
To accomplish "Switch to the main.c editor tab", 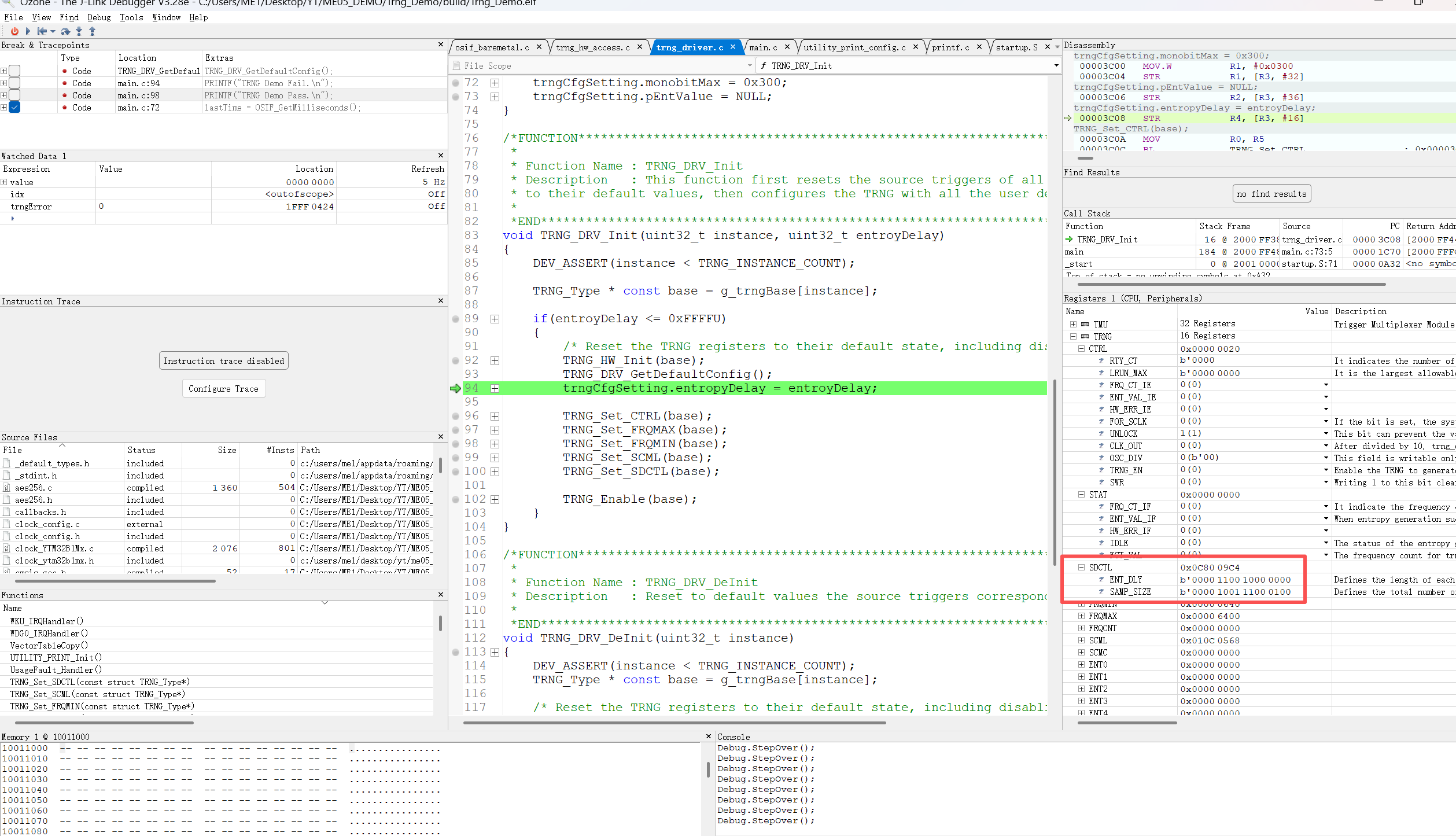I will pyautogui.click(x=763, y=47).
